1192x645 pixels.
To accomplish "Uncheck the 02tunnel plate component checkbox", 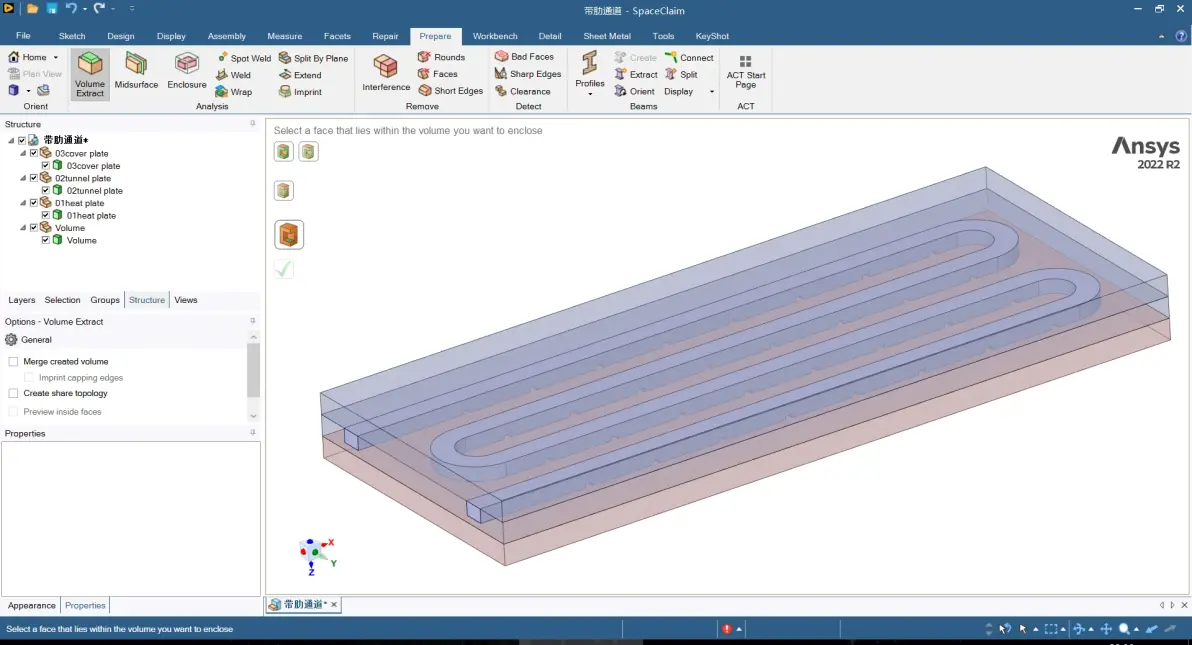I will (x=33, y=178).
